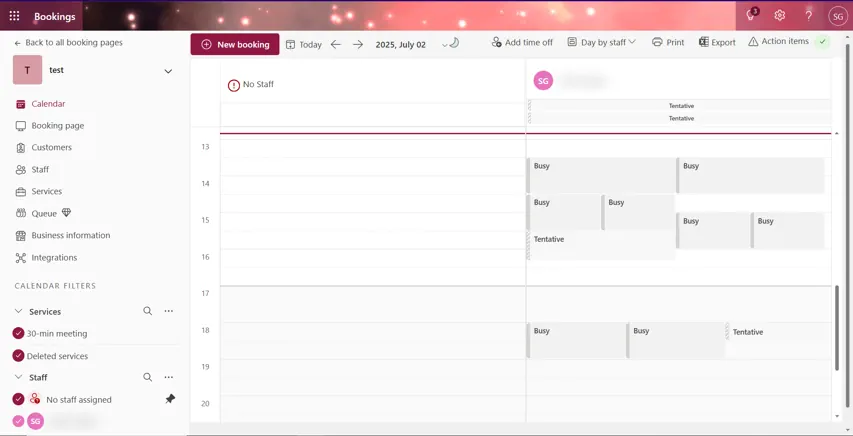Click the Queue premium diamond icon
Viewport: 853px width, 436px height.
point(66,213)
